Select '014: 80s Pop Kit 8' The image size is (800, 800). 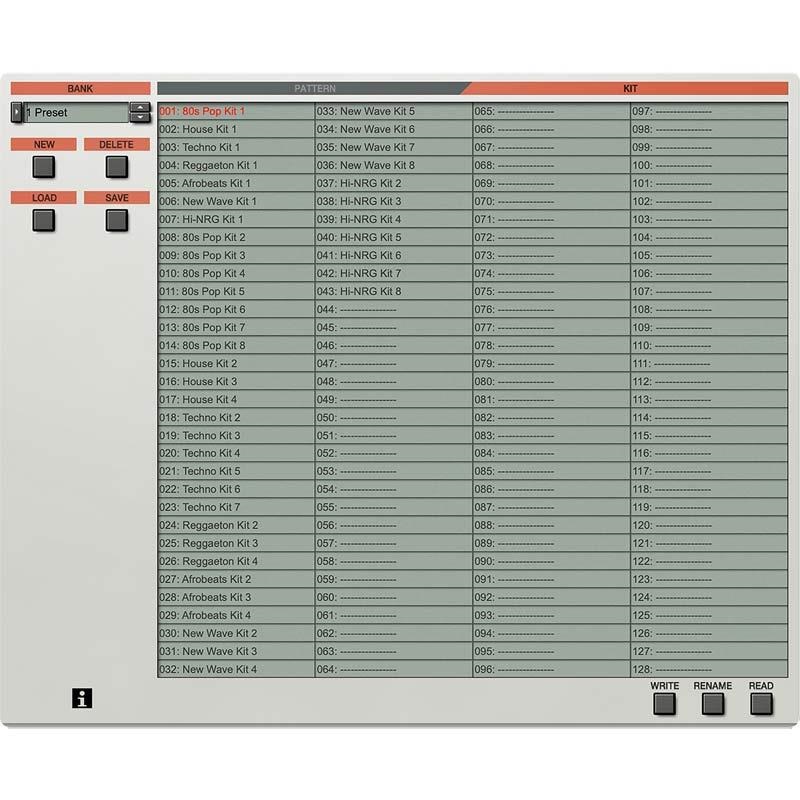click(x=236, y=345)
